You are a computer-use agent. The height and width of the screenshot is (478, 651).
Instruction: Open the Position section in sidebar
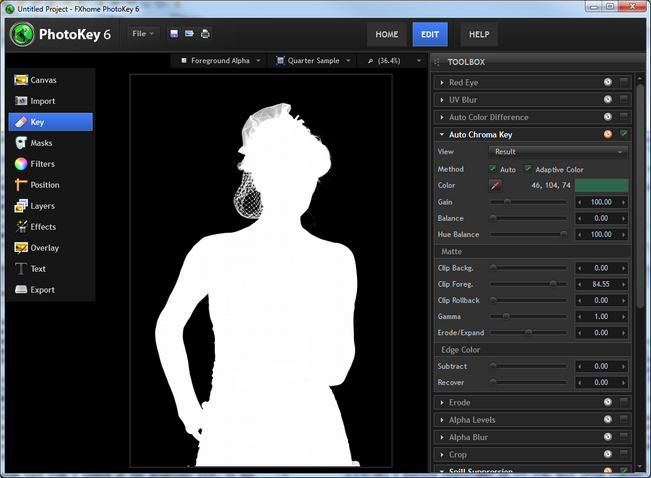(50, 185)
